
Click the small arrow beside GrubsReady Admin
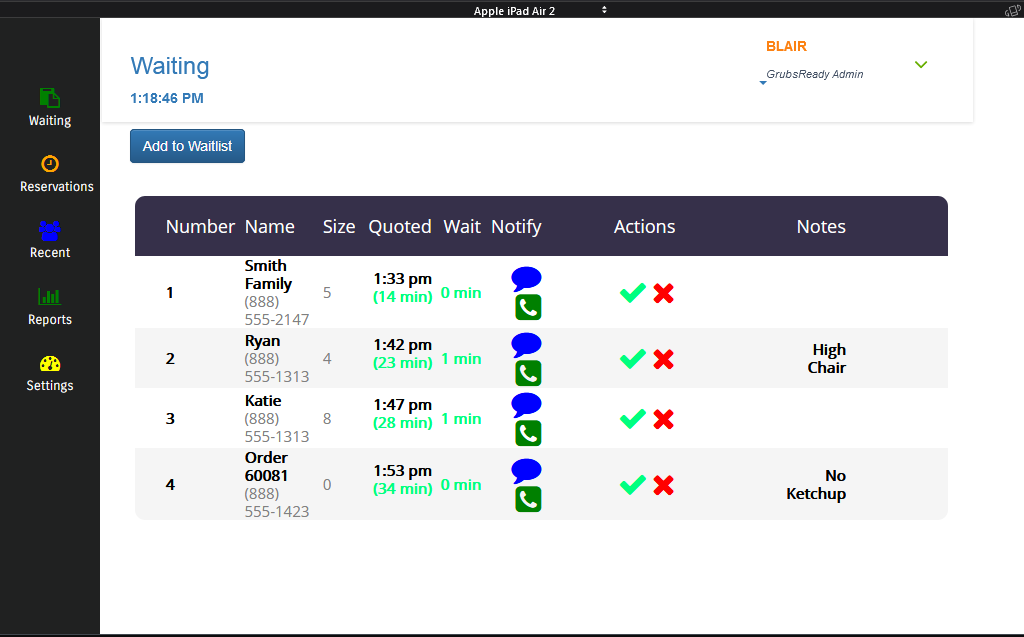click(763, 83)
